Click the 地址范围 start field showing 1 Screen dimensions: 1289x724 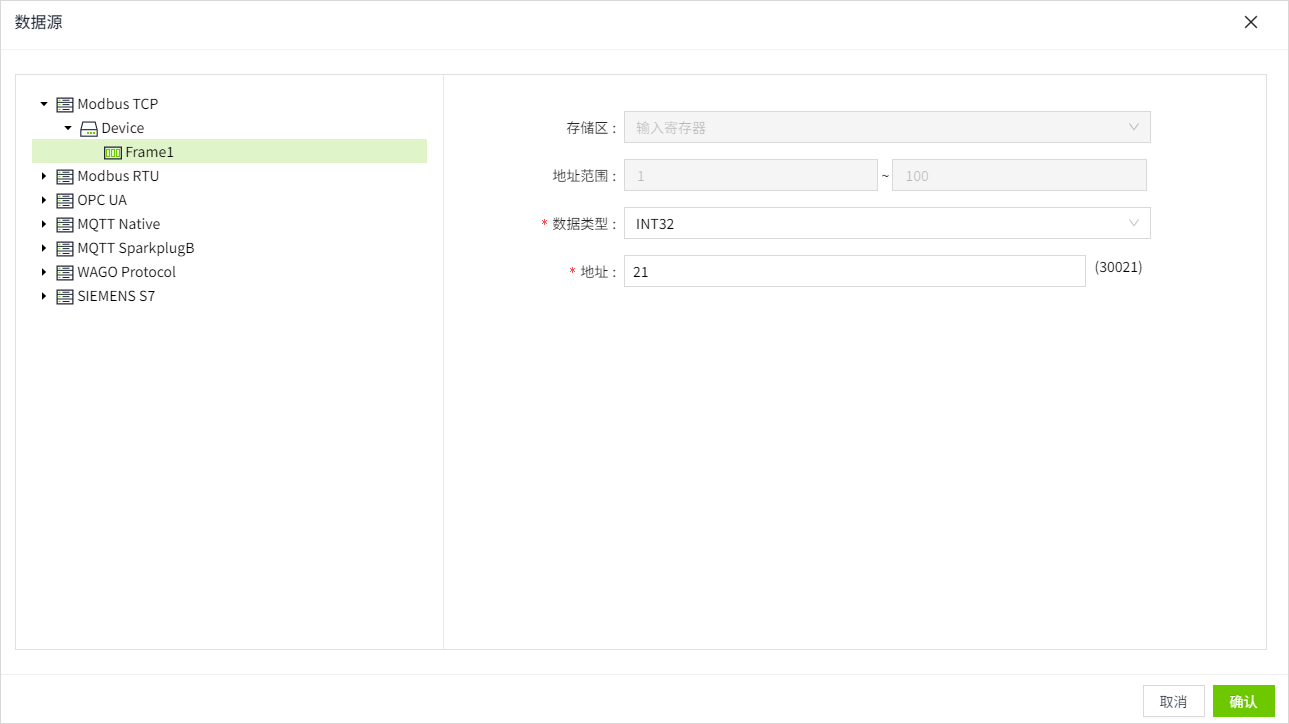coord(751,175)
